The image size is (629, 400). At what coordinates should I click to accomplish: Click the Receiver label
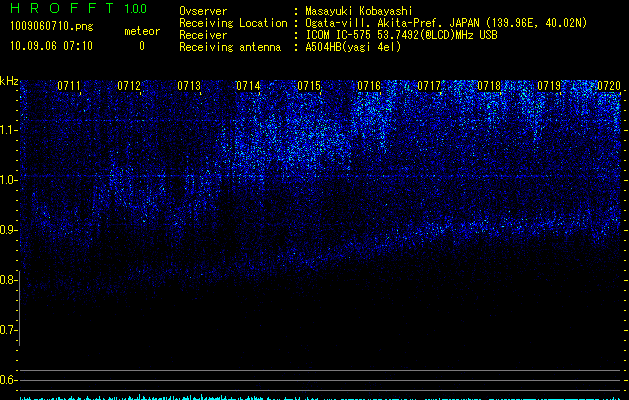tap(203, 35)
